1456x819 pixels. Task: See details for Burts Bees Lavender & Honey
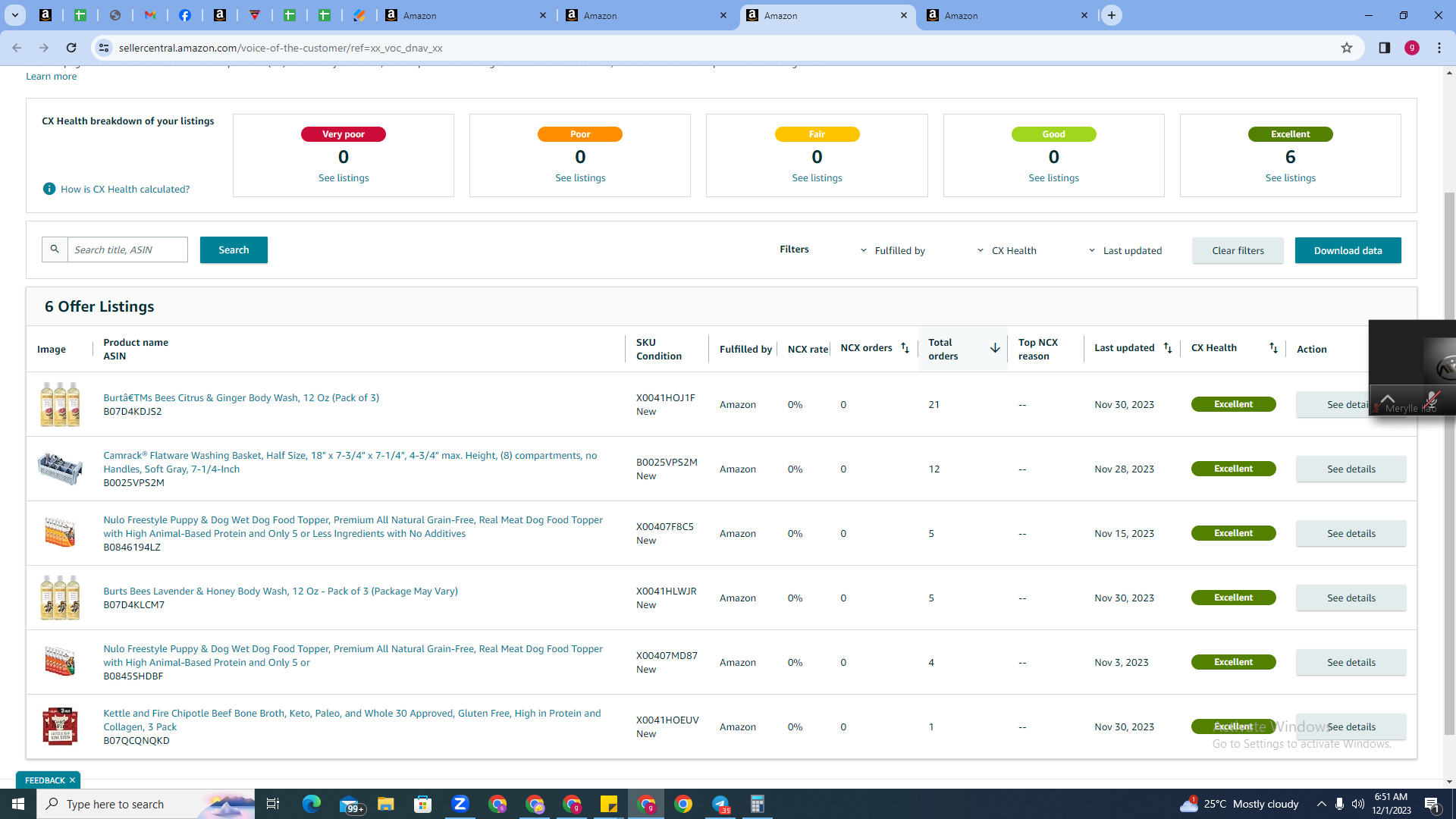coord(1351,598)
